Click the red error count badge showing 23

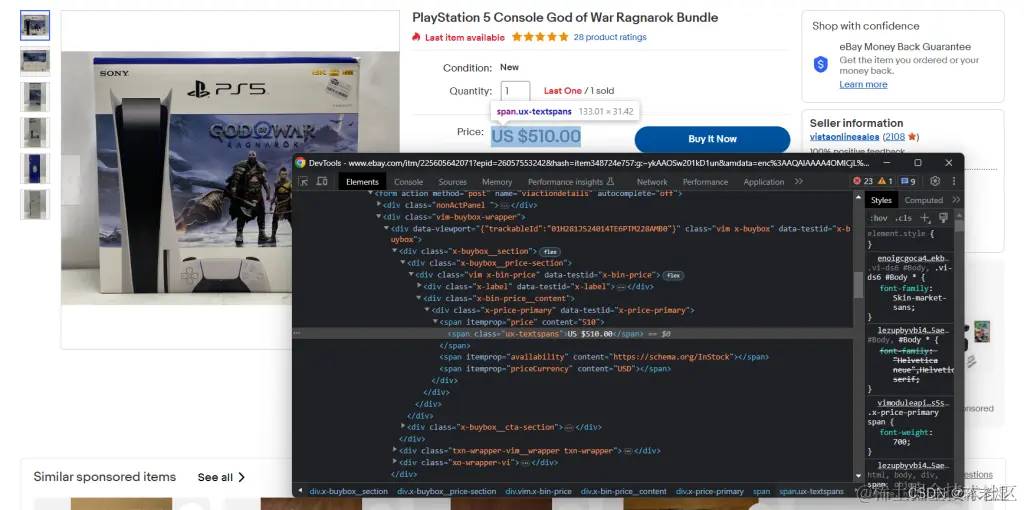pyautogui.click(x=863, y=182)
